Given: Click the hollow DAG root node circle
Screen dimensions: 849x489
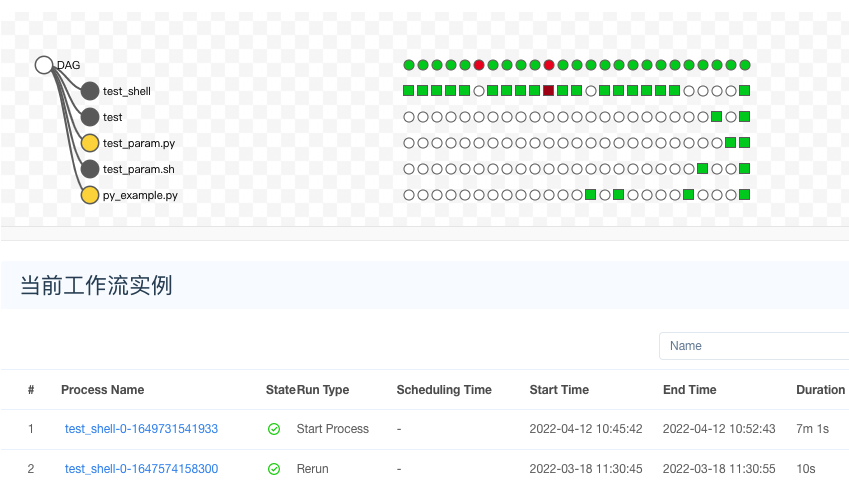Looking at the screenshot, I should click(x=44, y=65).
